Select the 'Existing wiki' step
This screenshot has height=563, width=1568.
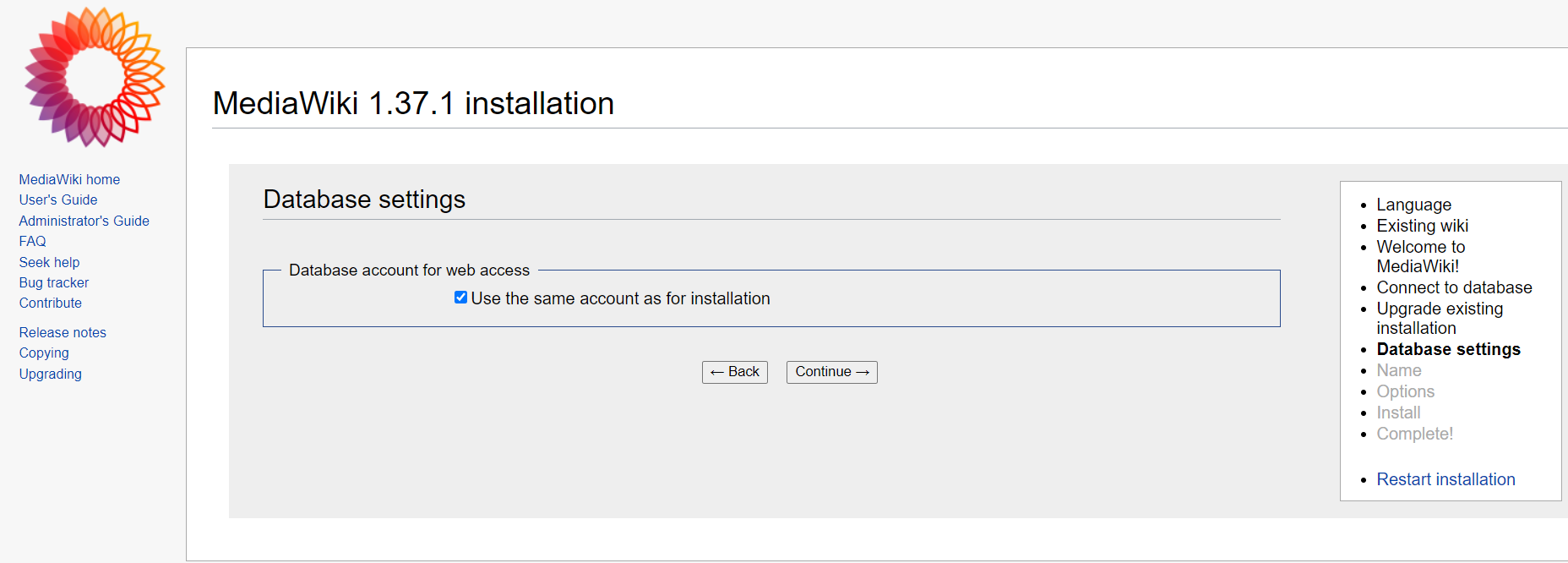pos(1422,226)
